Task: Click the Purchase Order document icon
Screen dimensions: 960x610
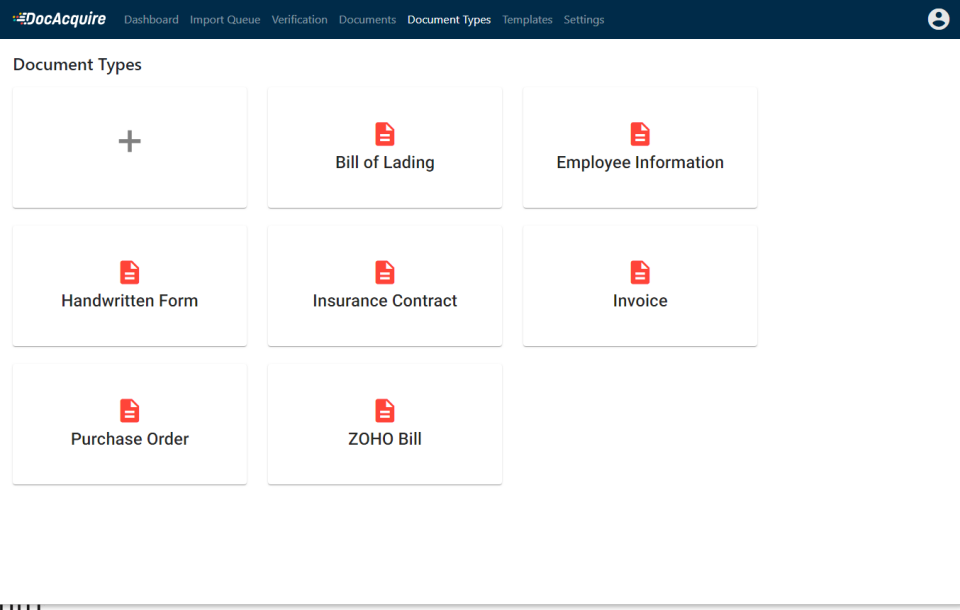Action: [x=129, y=411]
